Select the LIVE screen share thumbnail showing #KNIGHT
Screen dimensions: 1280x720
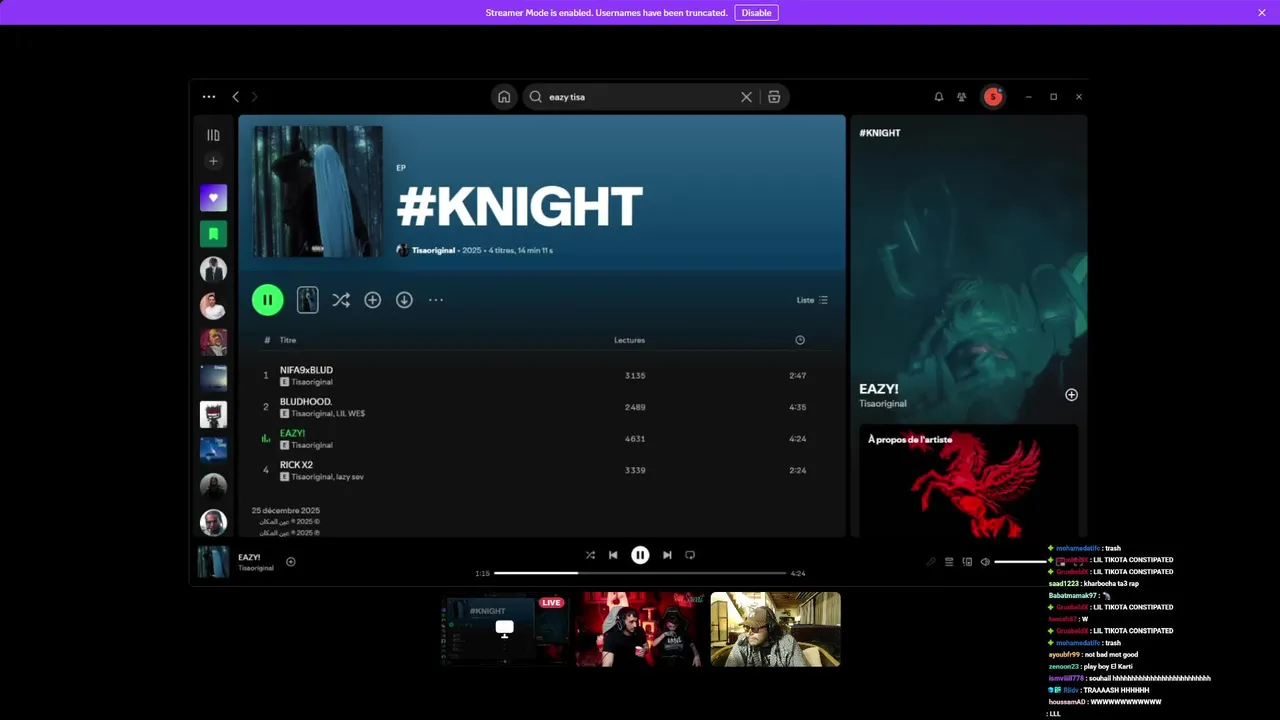point(505,629)
